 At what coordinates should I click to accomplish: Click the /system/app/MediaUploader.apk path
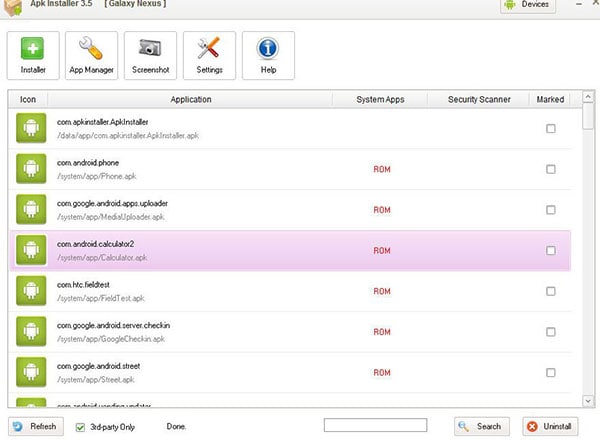[111, 217]
